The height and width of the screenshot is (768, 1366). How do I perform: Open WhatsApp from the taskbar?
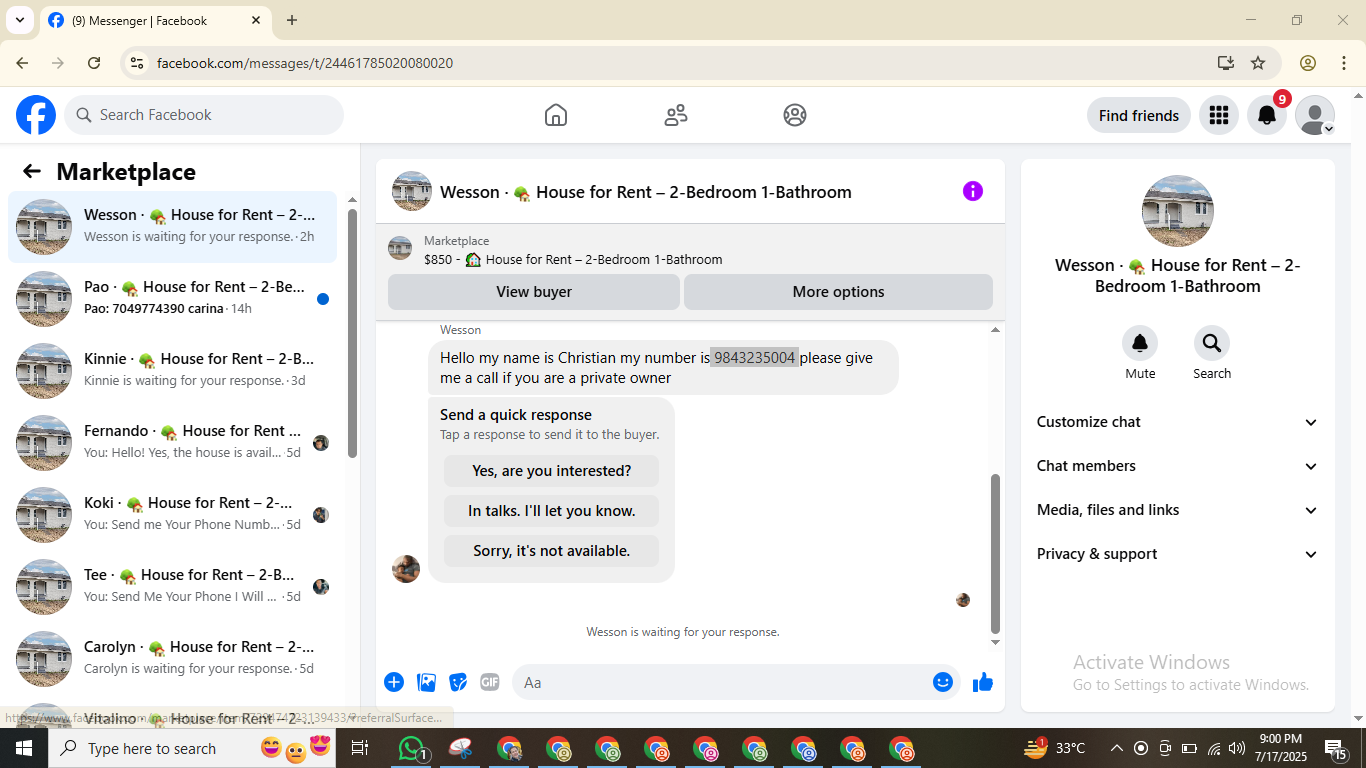412,748
